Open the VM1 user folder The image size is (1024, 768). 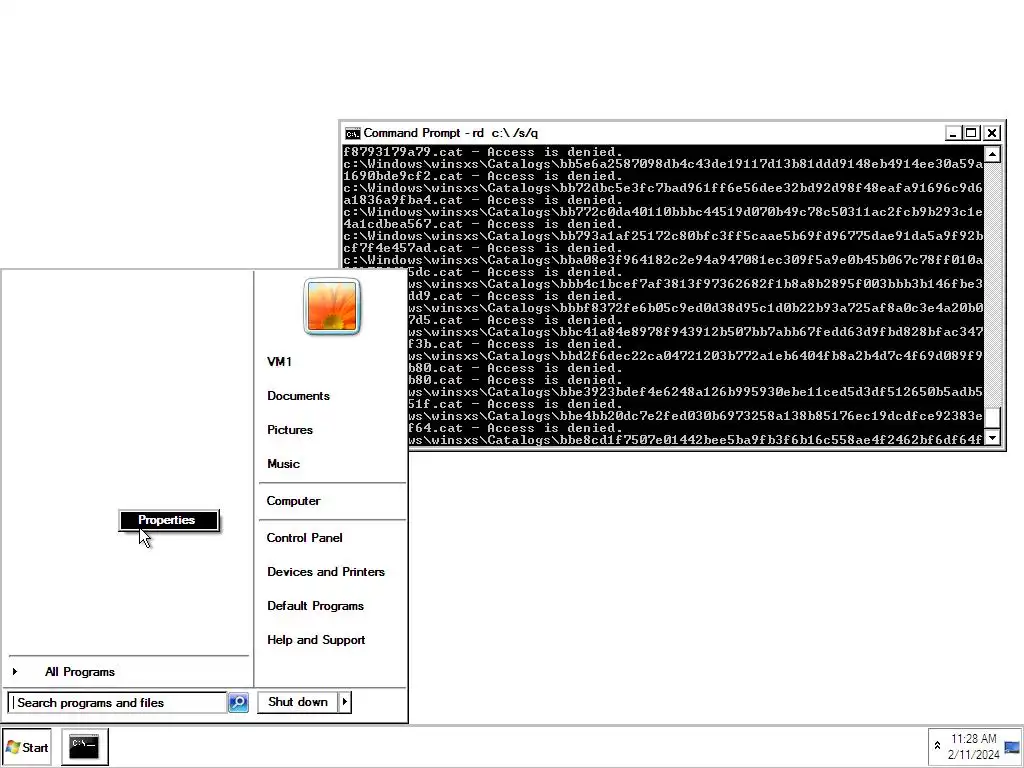tap(280, 362)
